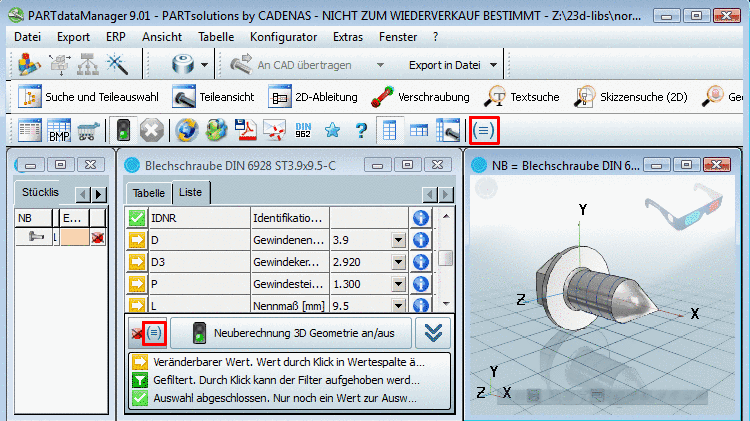Open the Fenster menu
Viewport: 750px width, 421px height.
click(398, 37)
